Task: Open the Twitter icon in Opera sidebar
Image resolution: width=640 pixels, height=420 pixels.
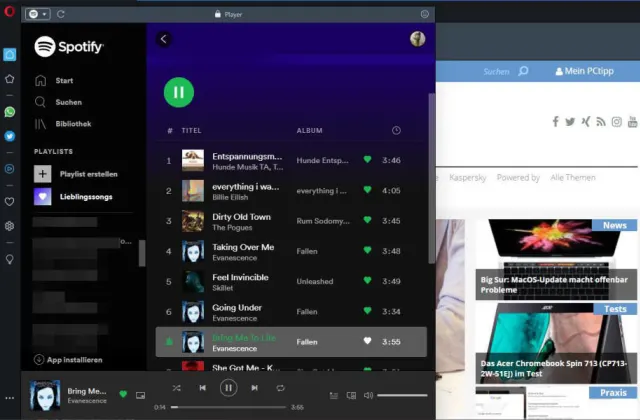Action: (10, 135)
